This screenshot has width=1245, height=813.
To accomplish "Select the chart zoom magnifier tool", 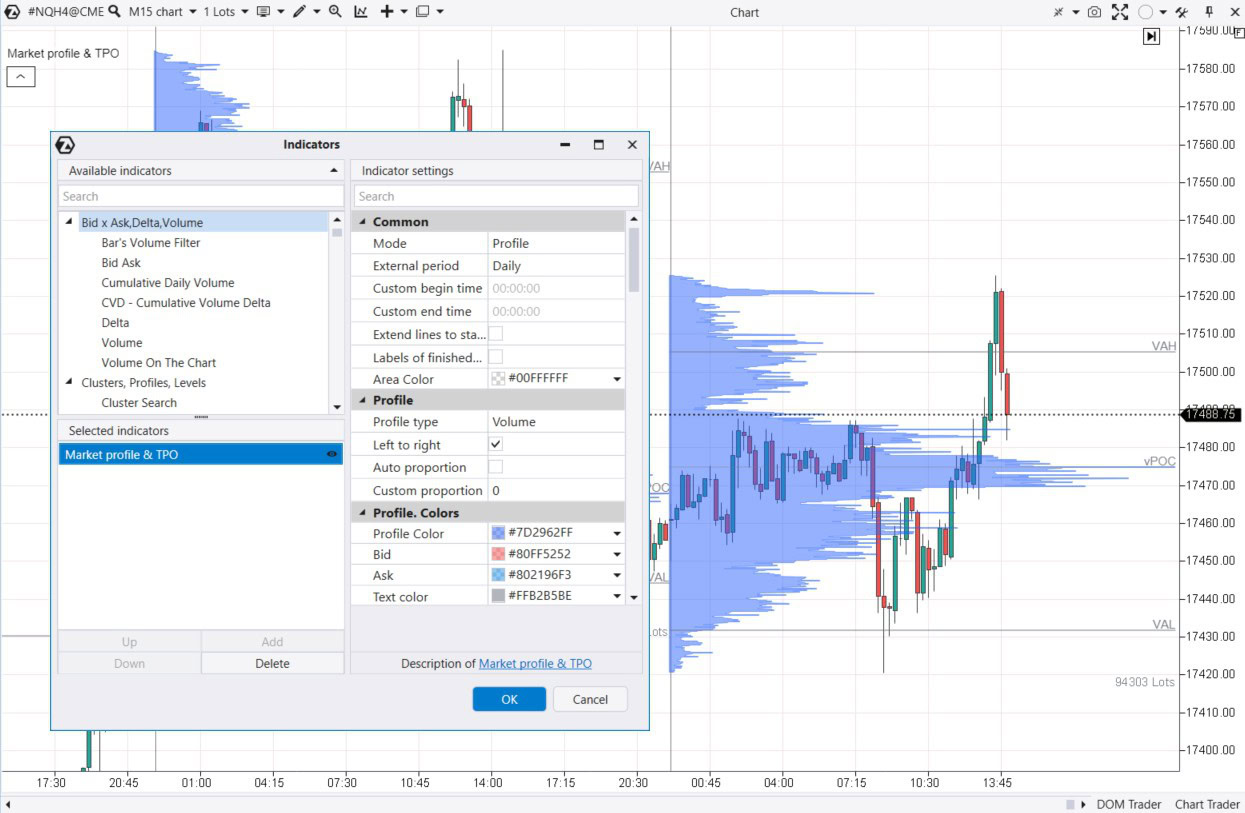I will pyautogui.click(x=335, y=12).
